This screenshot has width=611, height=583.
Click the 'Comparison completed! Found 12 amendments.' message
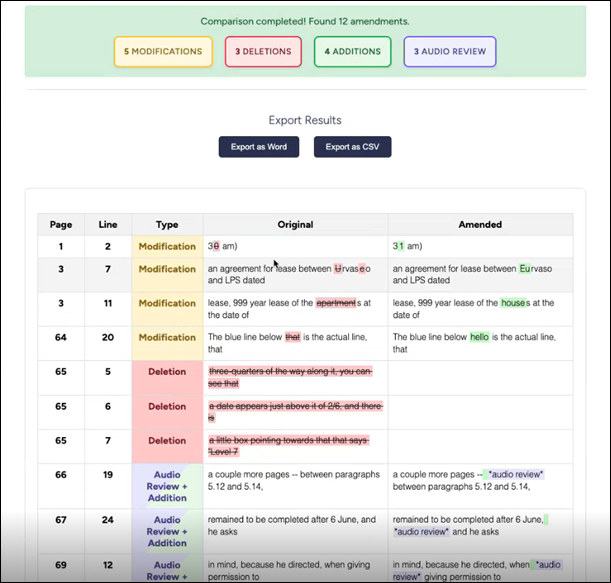pos(305,21)
